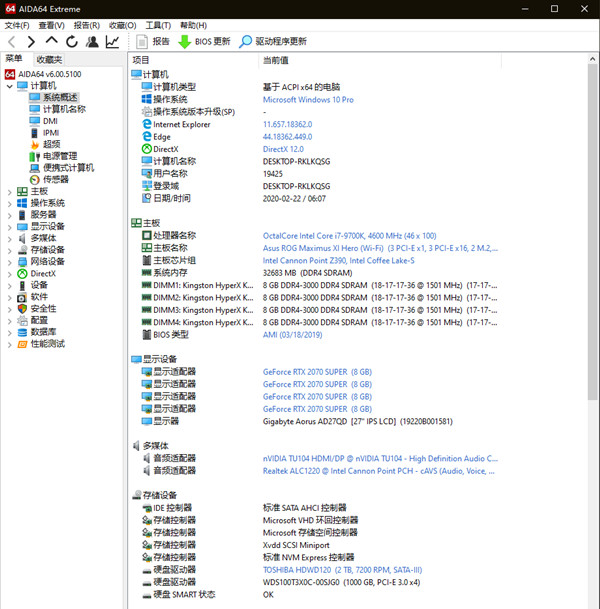600x609 pixels.
Task: Open the 帮助(H) menu
Action: coord(193,26)
